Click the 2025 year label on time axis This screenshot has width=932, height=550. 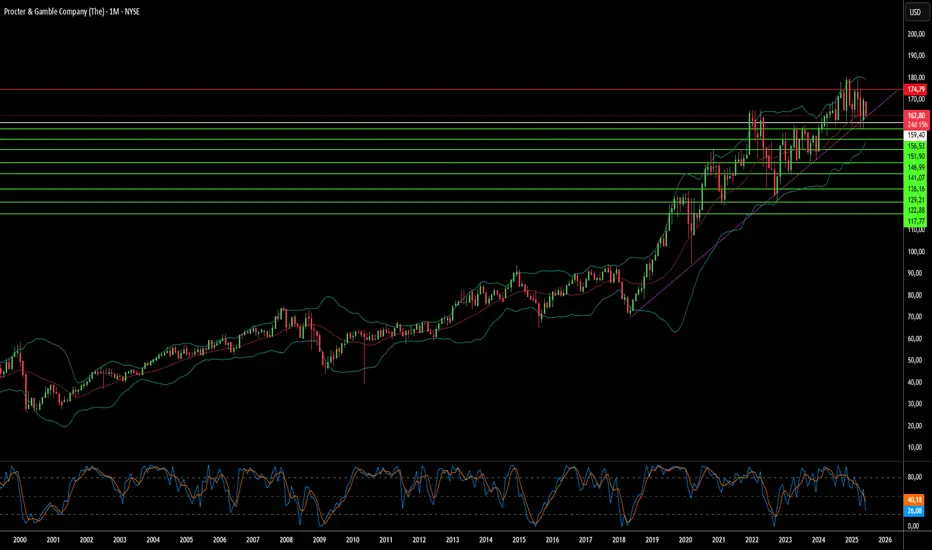pyautogui.click(x=852, y=540)
